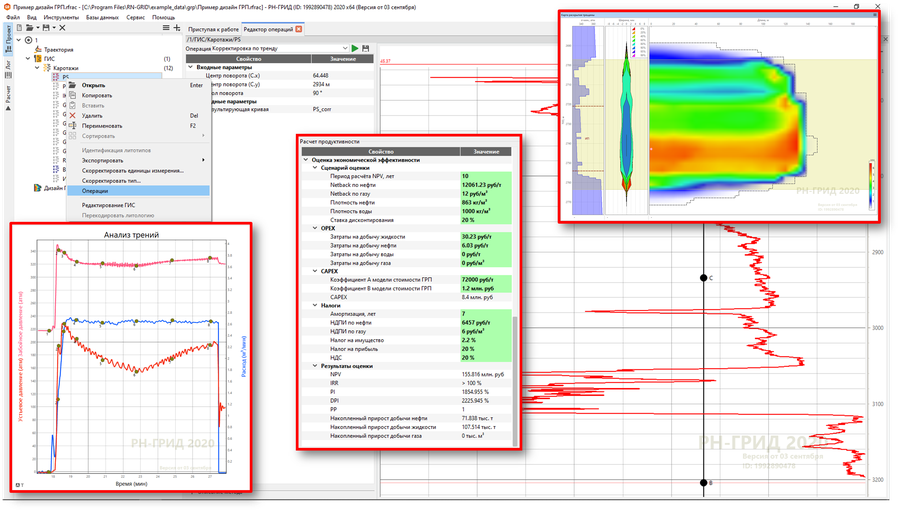Click the save diskette icon in the project toolbar

[46, 28]
